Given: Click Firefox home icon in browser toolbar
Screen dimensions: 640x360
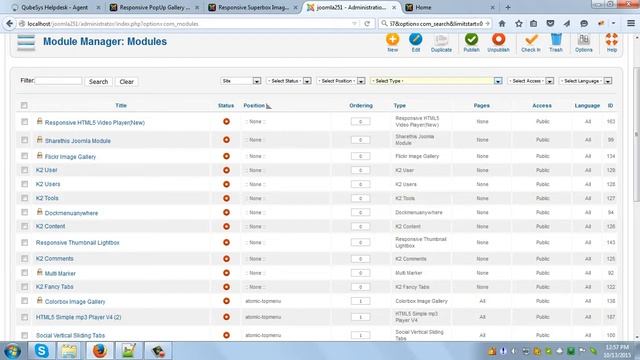Looking at the screenshot, I should [502, 24].
